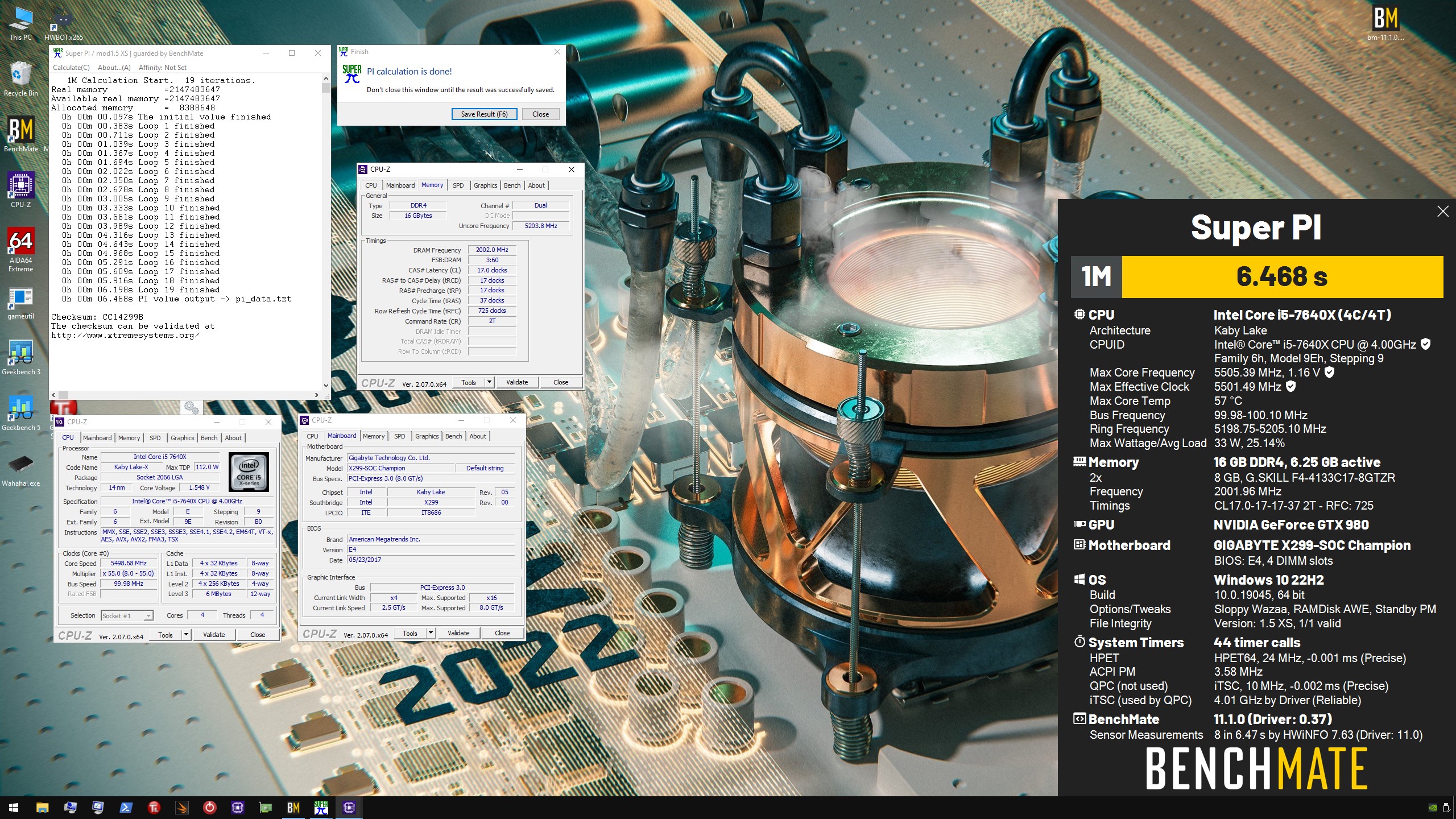This screenshot has height=819, width=1456.
Task: Click the shield icon next to 1.16 V
Action: [x=1329, y=373]
